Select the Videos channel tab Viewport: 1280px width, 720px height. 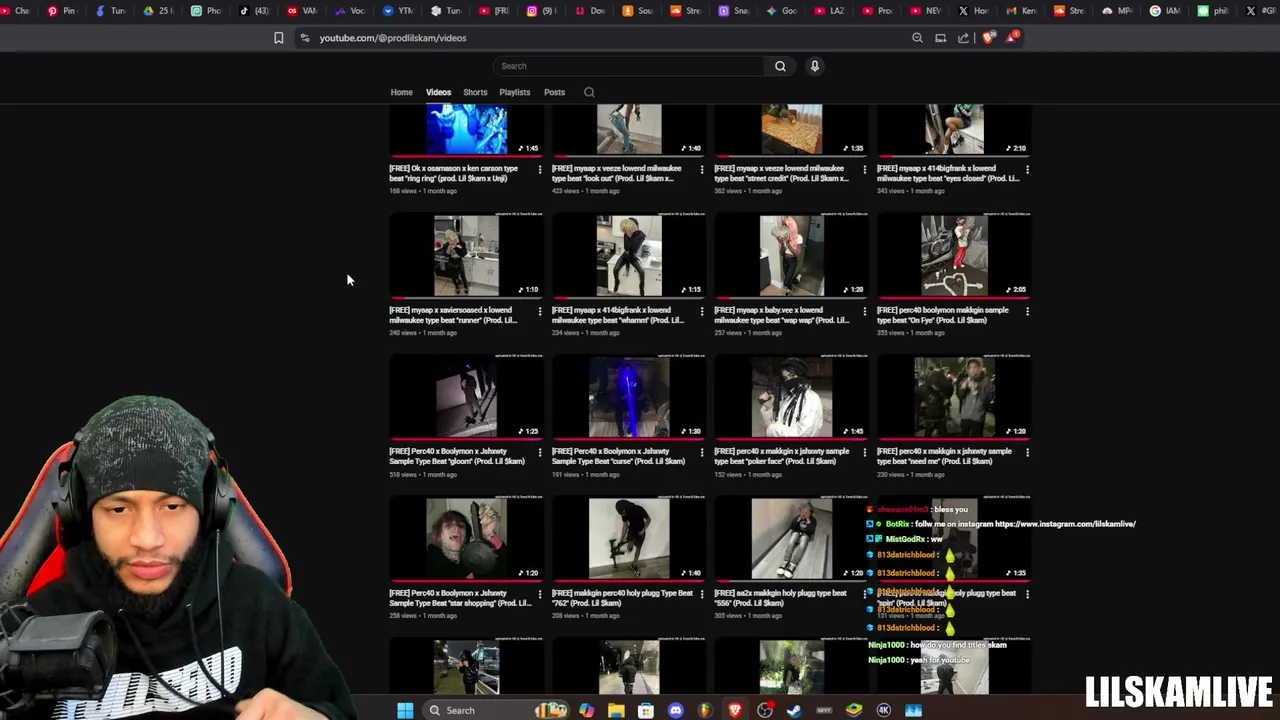tap(438, 92)
